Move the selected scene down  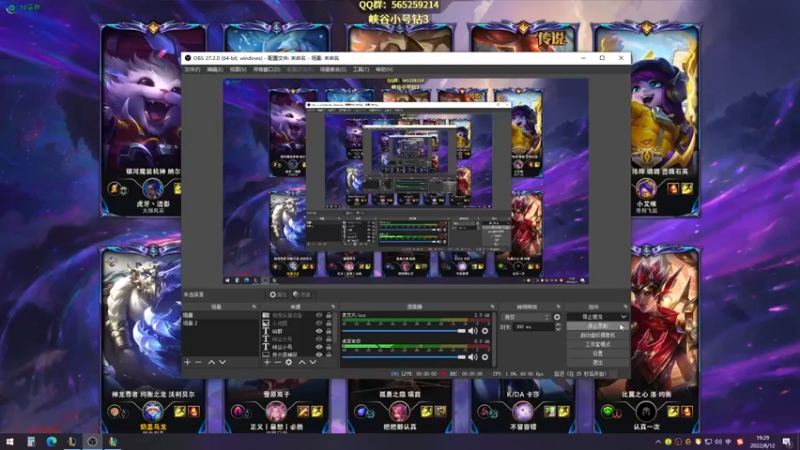(x=222, y=362)
